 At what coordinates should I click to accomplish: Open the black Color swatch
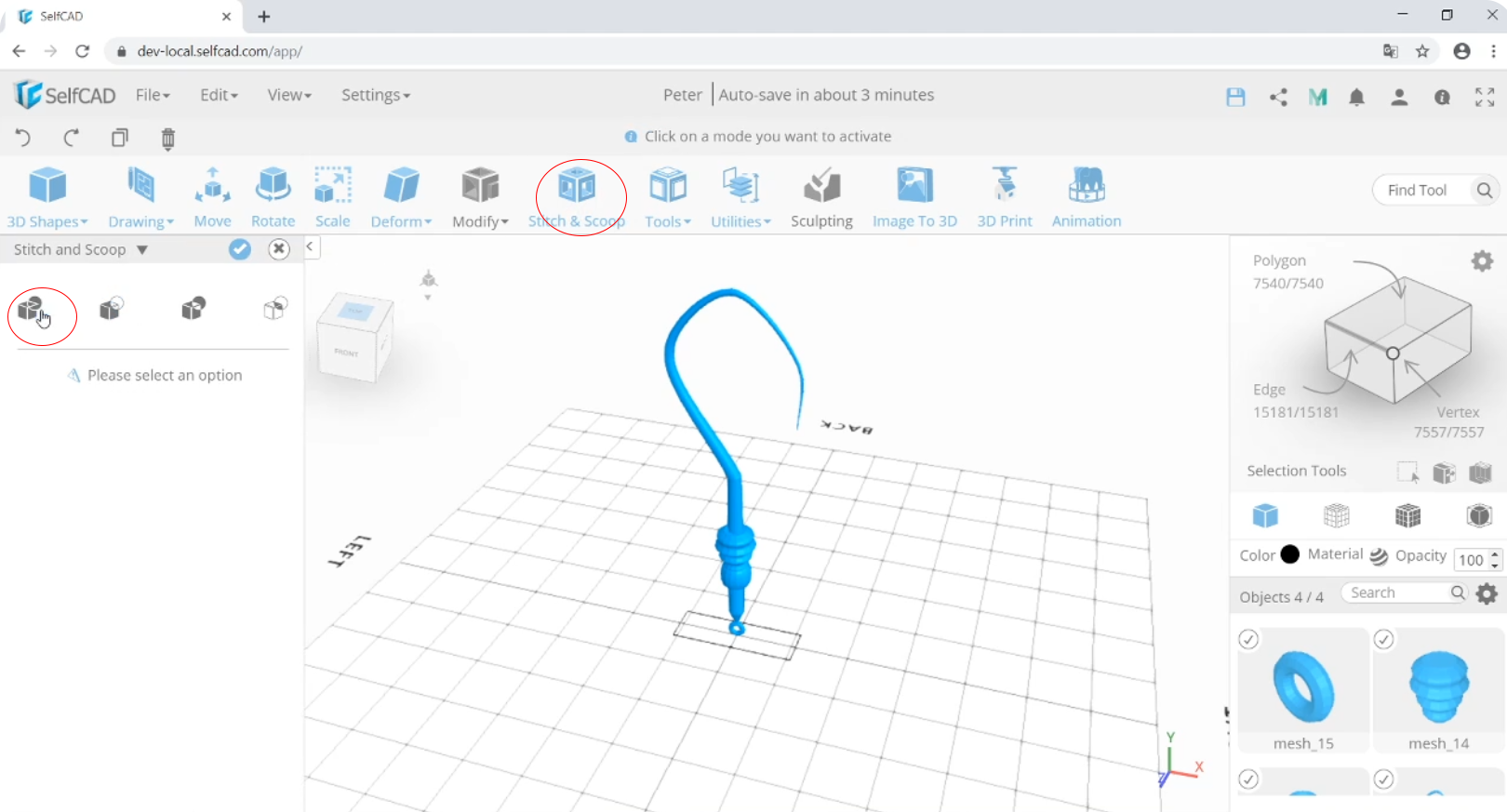(x=1290, y=554)
